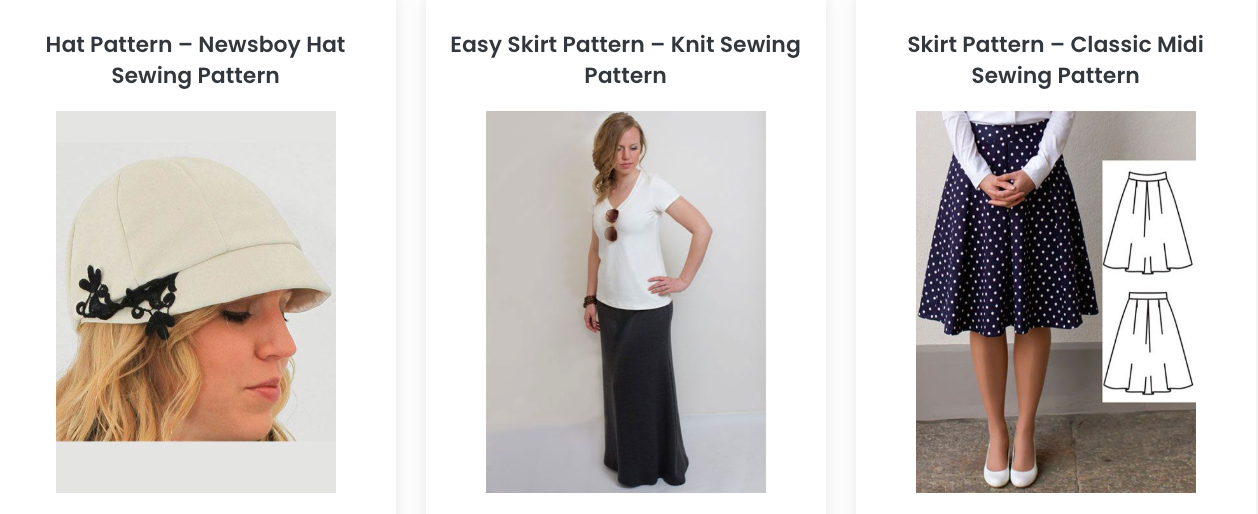Open the Newsboy Hat Sewing Pattern title link
1258x514 pixels.
coord(196,60)
